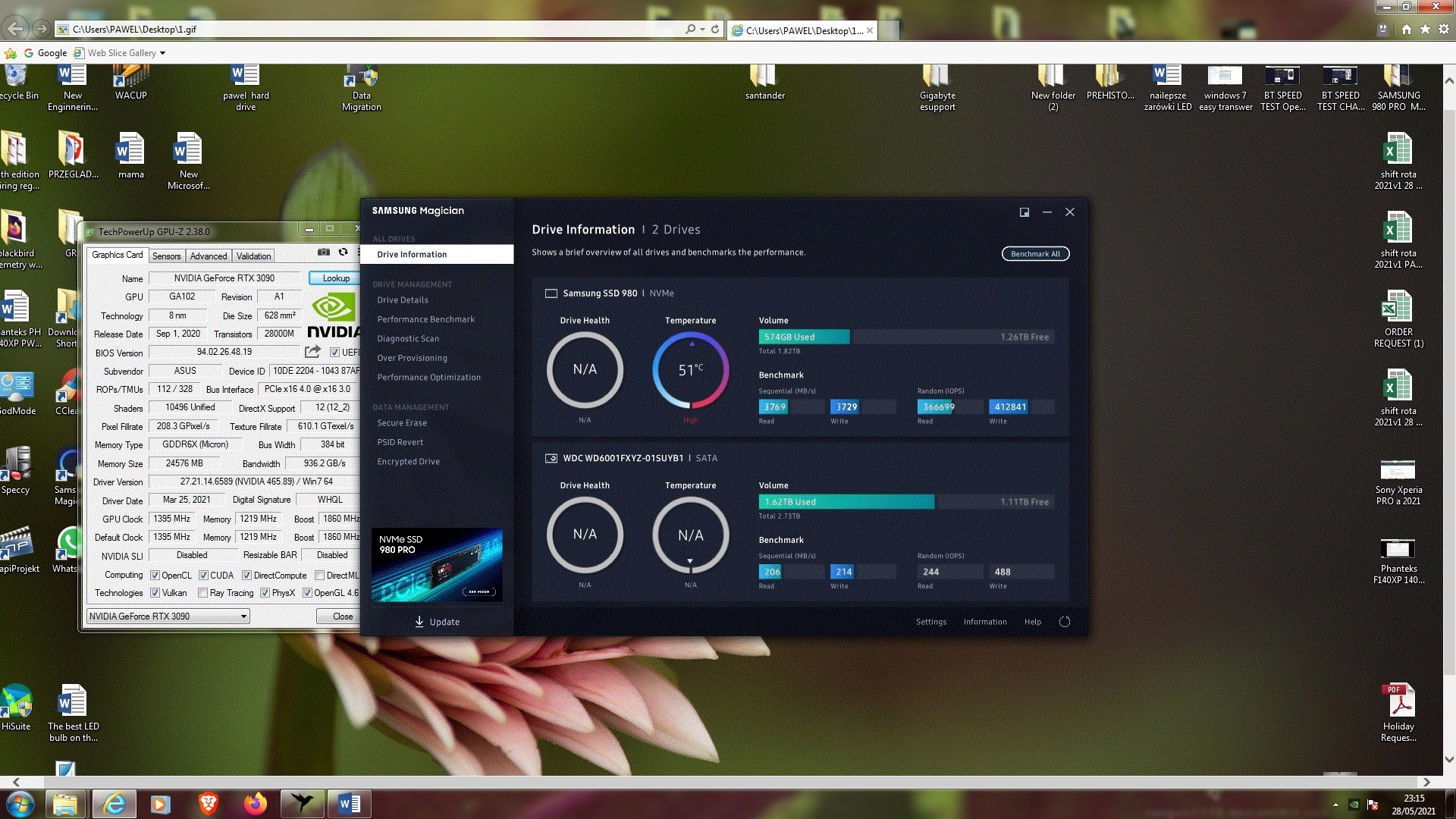Image resolution: width=1456 pixels, height=819 pixels.
Task: Toggle the DirectCompute checkbox
Action: [246, 576]
